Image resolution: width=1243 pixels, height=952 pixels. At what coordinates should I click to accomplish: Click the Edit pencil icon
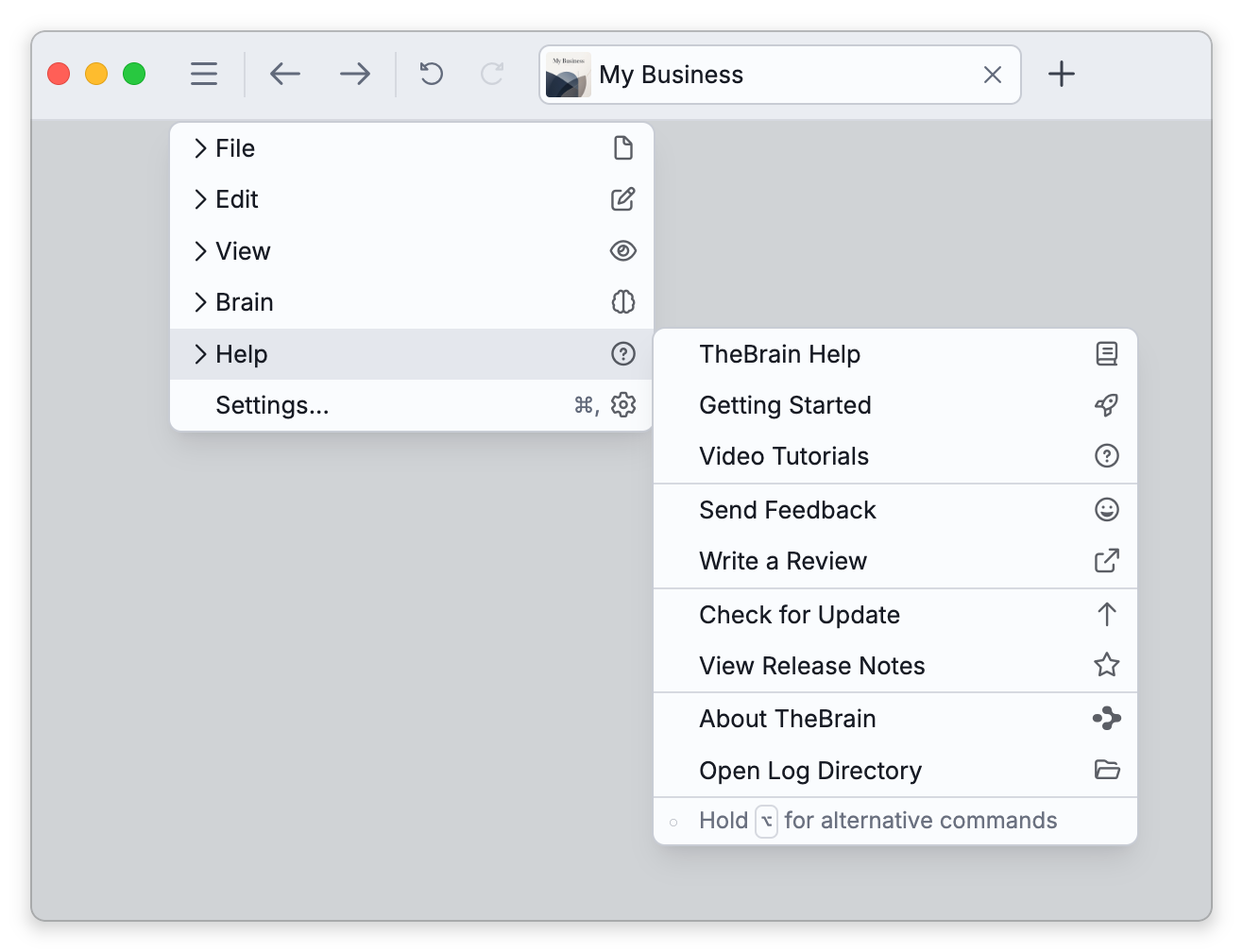(x=623, y=199)
